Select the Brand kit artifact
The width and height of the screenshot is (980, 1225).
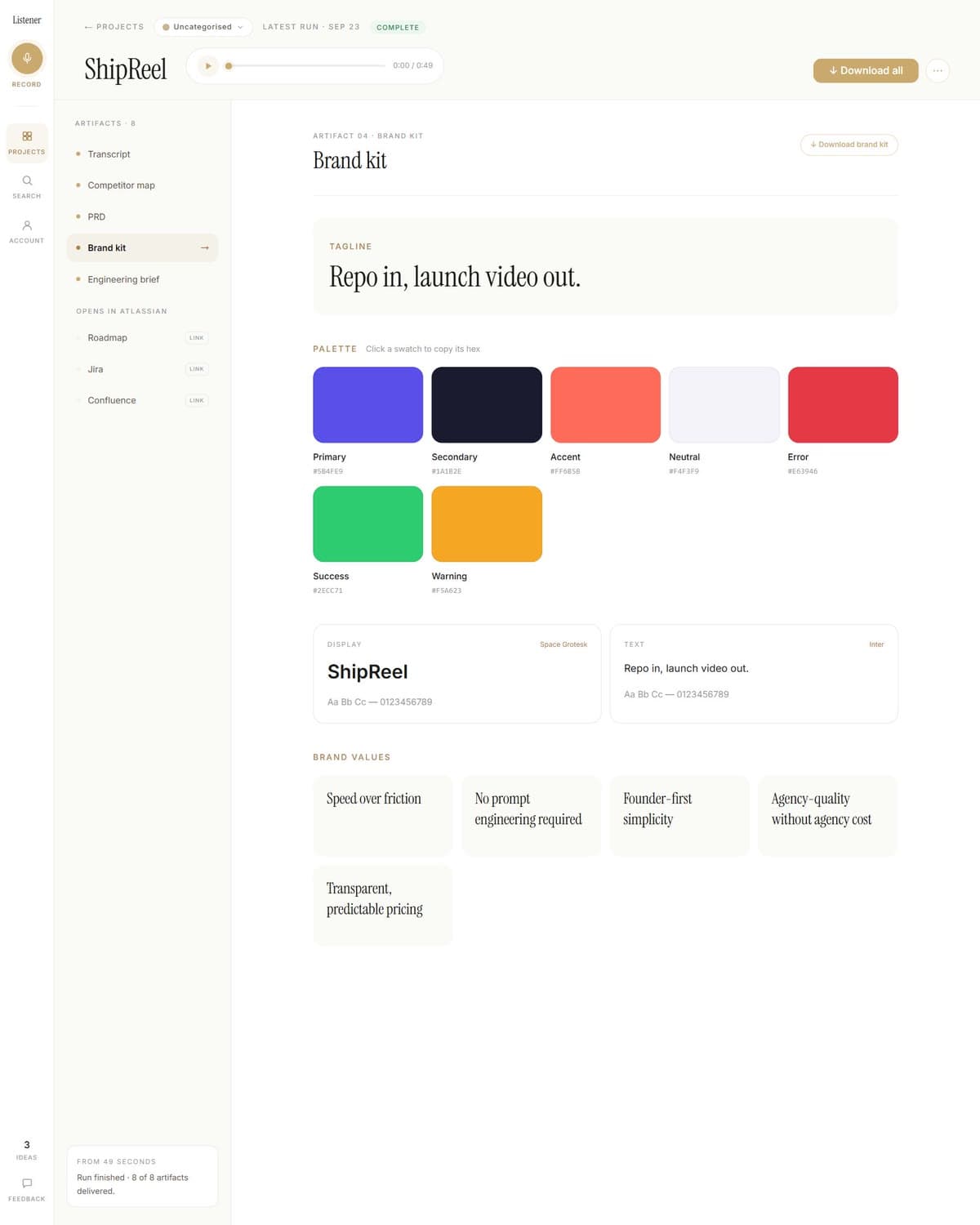pos(142,247)
